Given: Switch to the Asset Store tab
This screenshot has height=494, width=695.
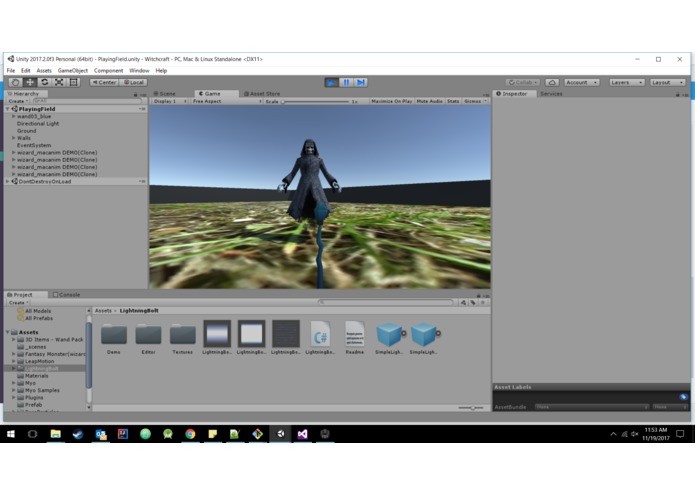Looking at the screenshot, I should click(x=262, y=94).
